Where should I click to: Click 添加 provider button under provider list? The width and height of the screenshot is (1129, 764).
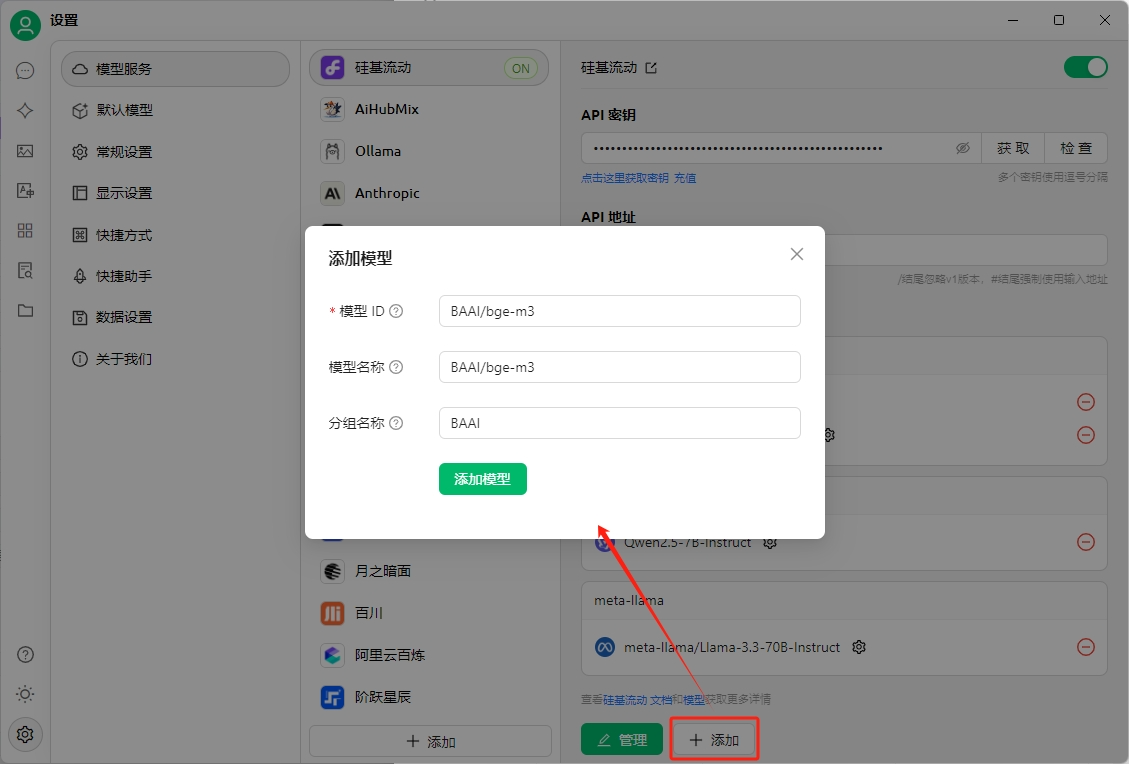[431, 742]
